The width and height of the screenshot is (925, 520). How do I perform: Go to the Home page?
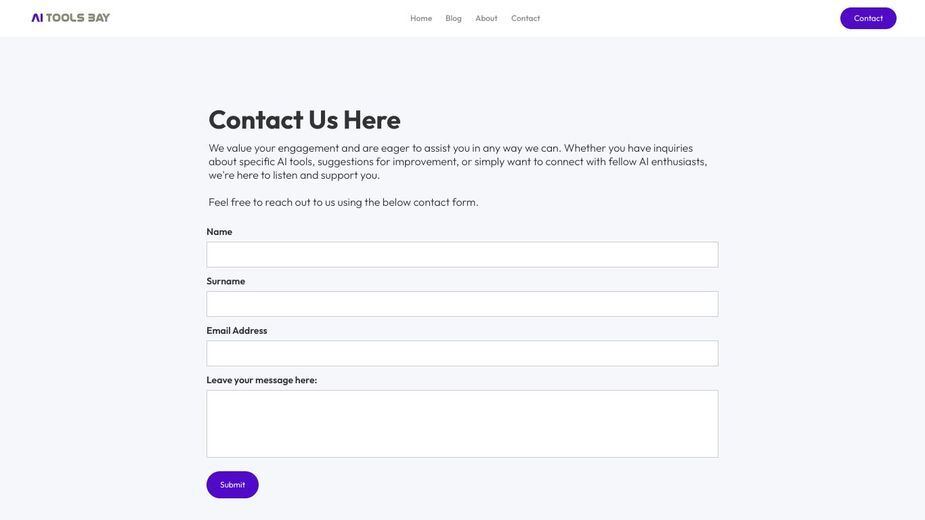(421, 18)
